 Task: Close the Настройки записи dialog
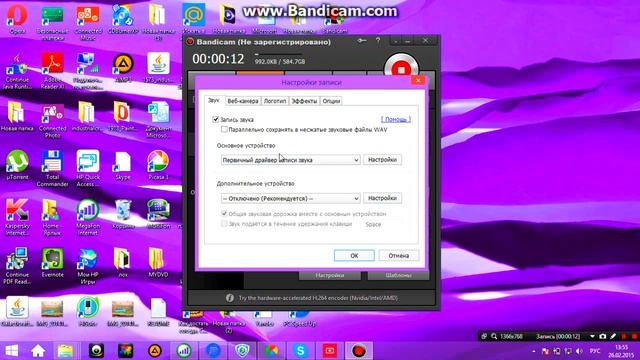tap(418, 80)
